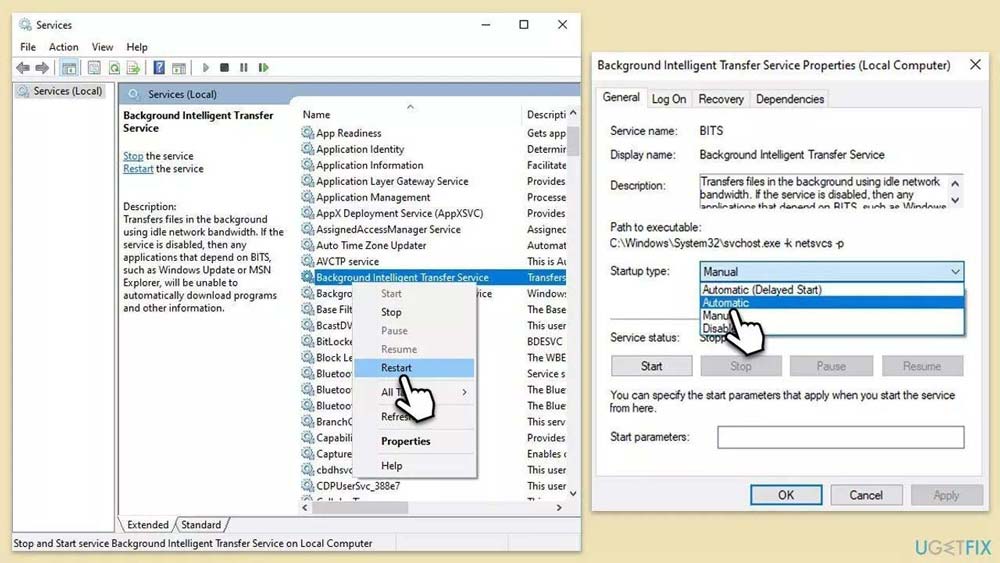Click the Pause Service toolbar icon
Screen dimensions: 1000x563
point(244,68)
